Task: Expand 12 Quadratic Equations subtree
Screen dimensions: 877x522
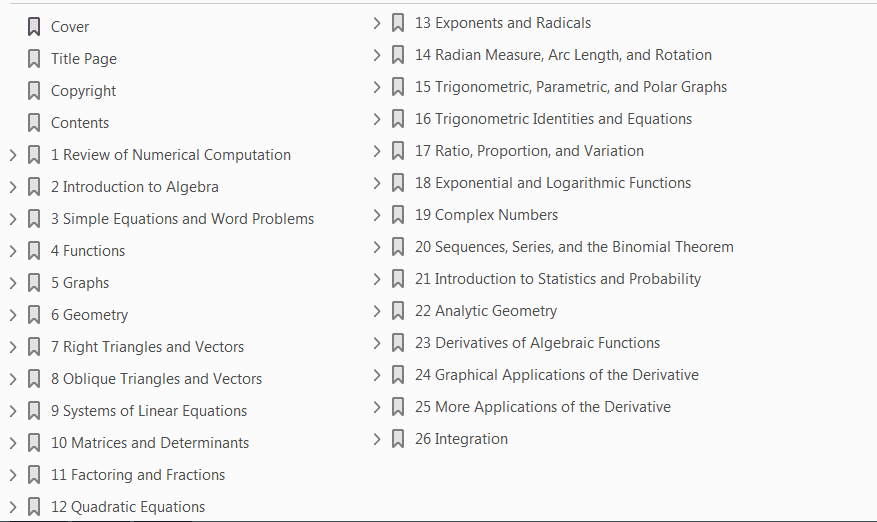Action: point(13,507)
